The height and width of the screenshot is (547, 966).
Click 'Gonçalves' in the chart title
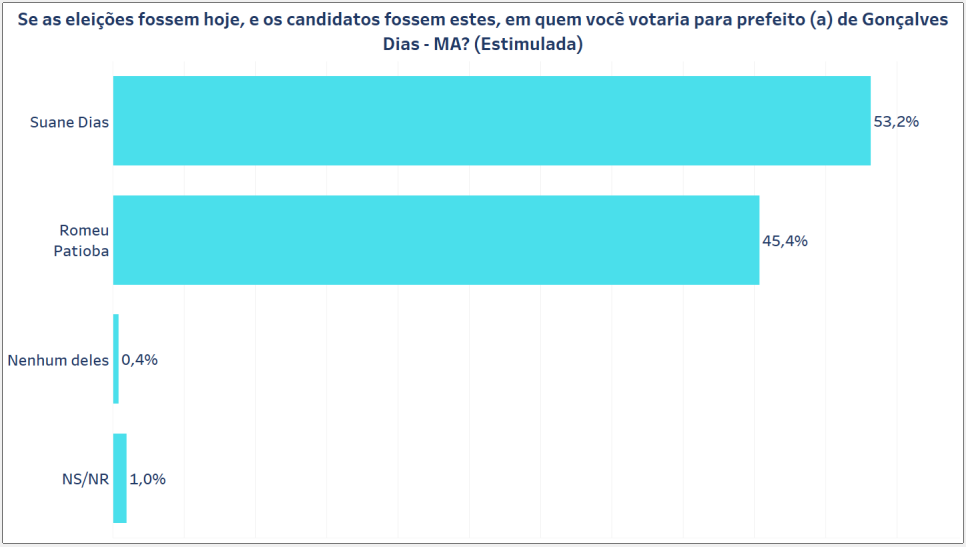(905, 20)
